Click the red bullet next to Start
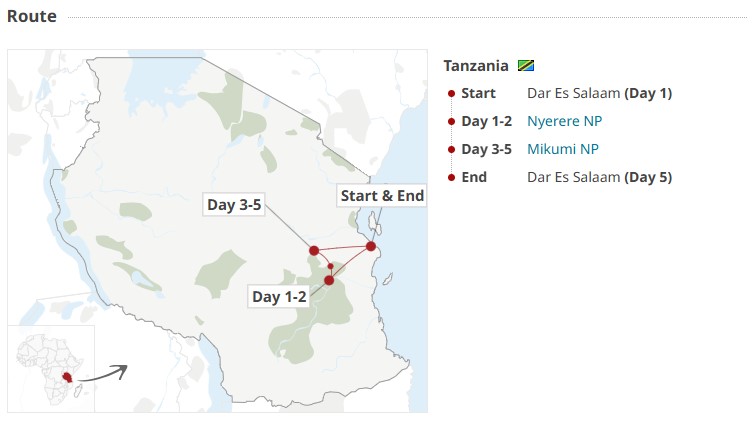 452,93
